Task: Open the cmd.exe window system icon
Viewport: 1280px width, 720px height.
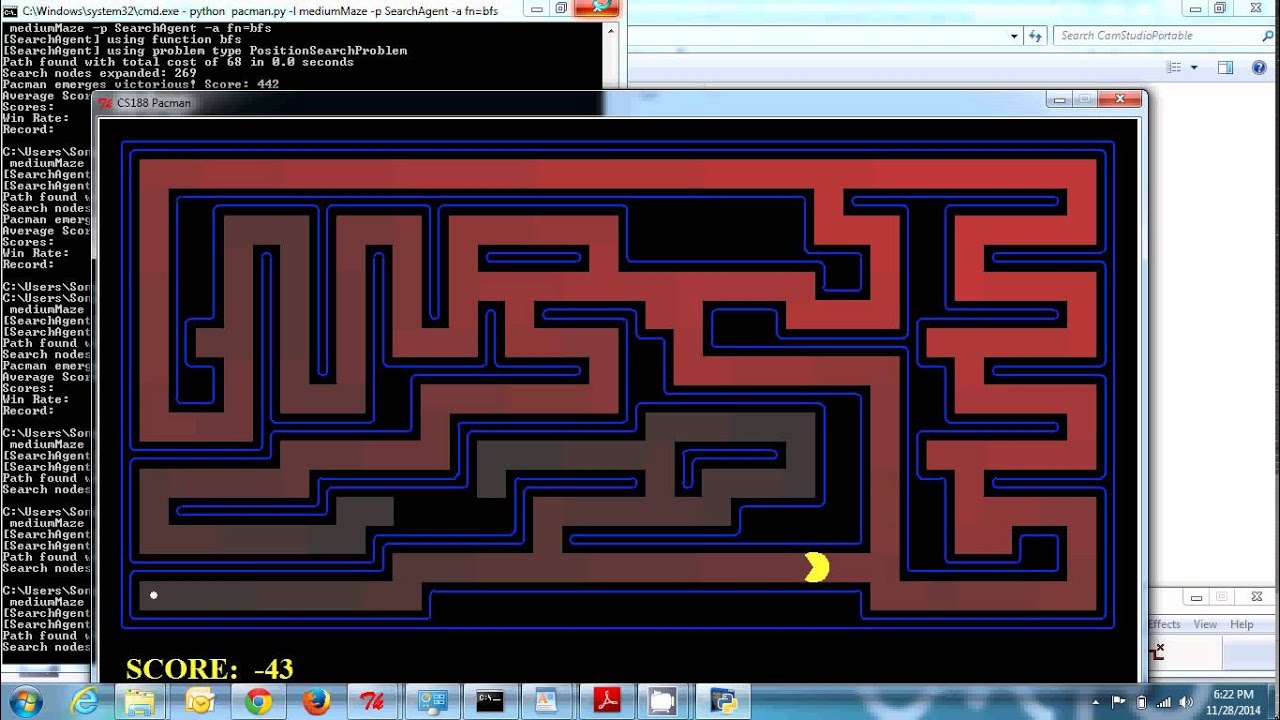Action: [10, 10]
